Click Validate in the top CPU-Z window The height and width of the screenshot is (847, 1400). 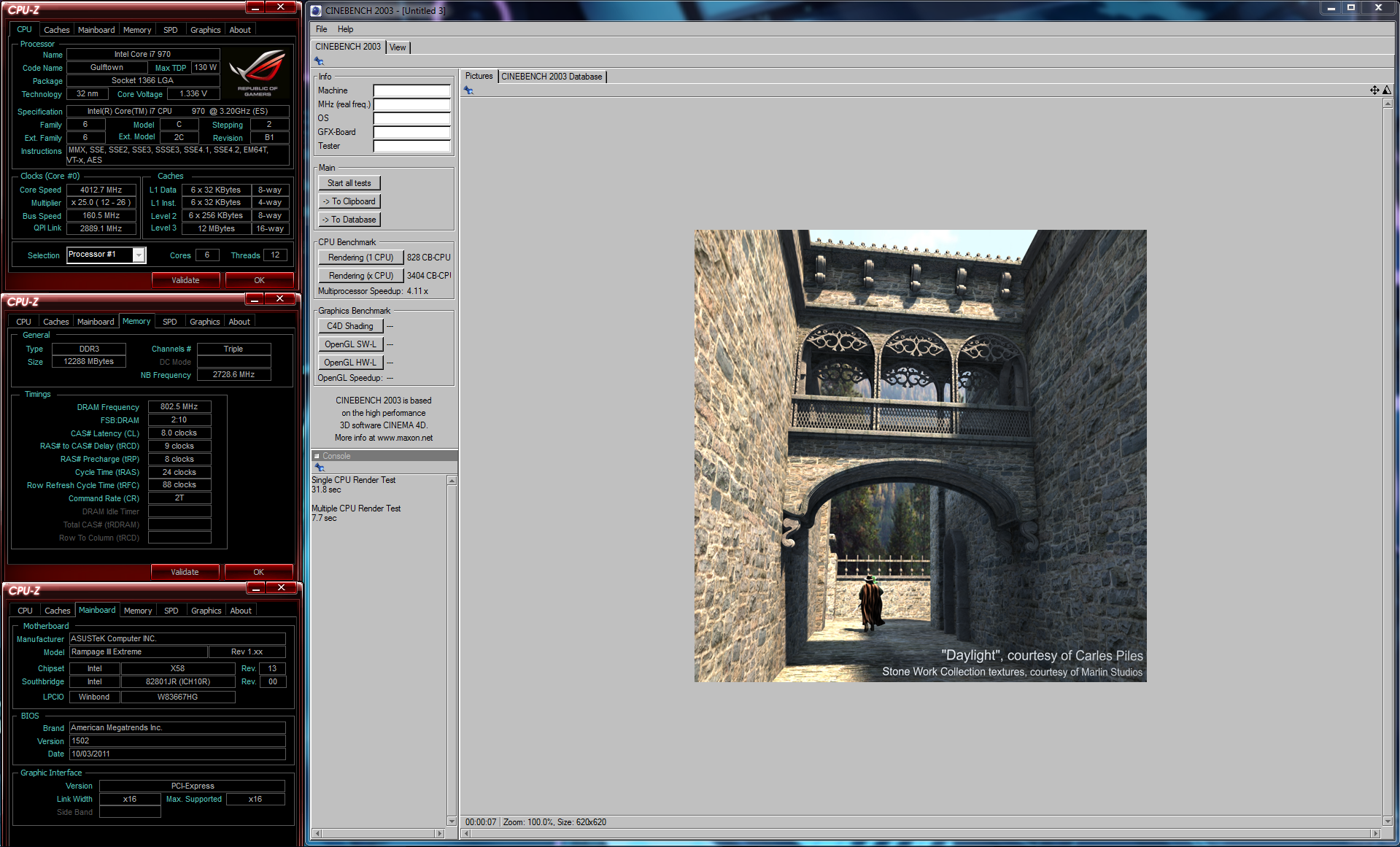point(185,280)
